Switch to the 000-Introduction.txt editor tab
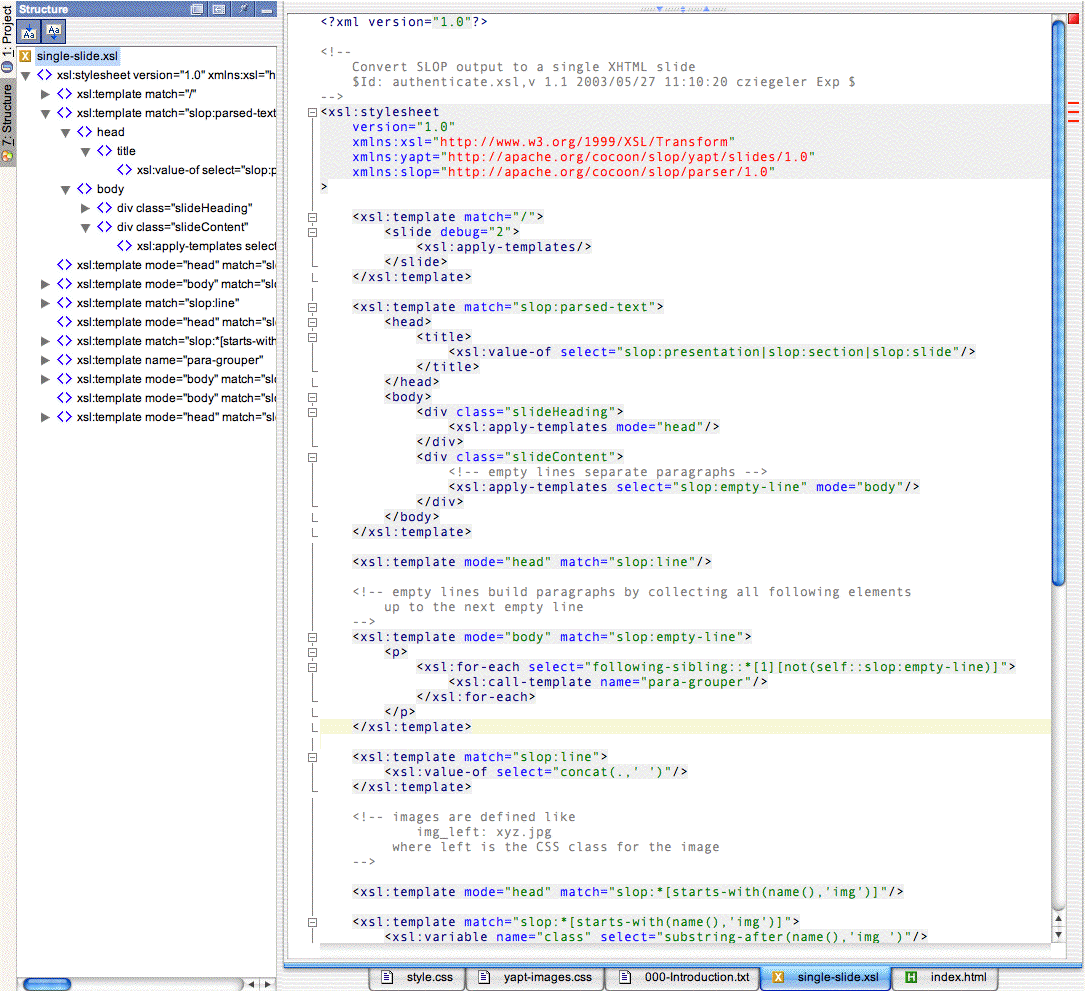This screenshot has width=1085, height=991. [x=683, y=977]
